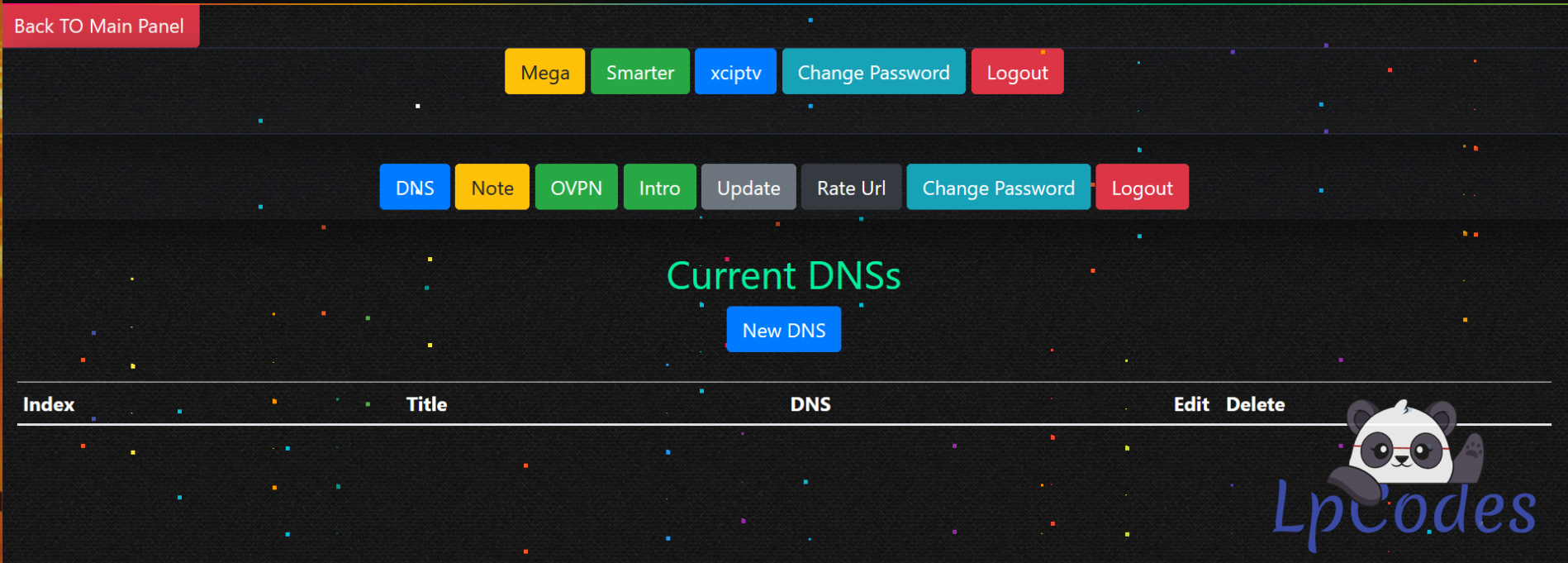Click the Title column header
Viewport: 1568px width, 563px height.
click(x=426, y=404)
